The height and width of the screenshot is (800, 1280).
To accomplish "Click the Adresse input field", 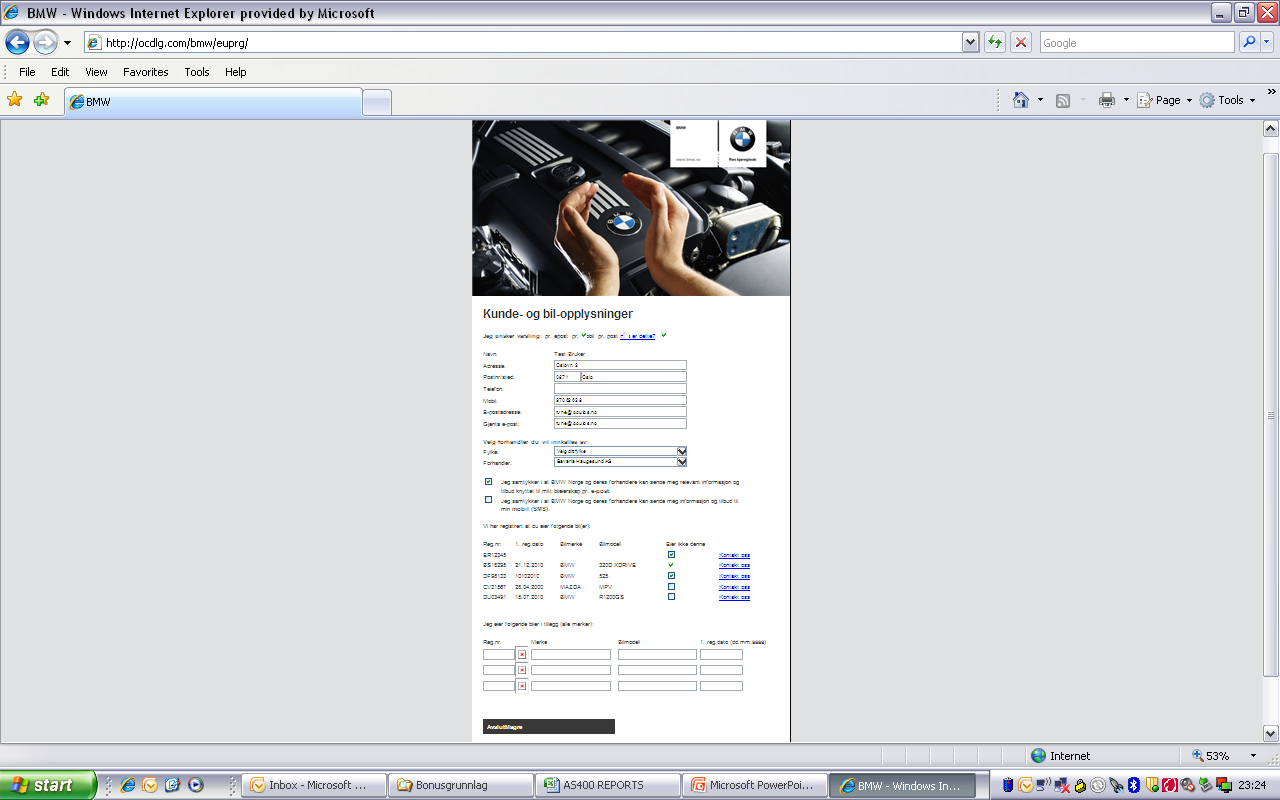I will tap(620, 365).
